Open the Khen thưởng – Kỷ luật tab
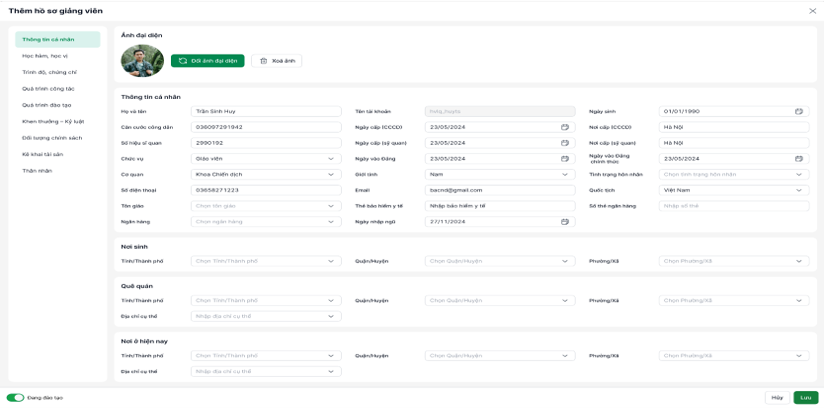The width and height of the screenshot is (824, 408). pyautogui.click(x=53, y=121)
